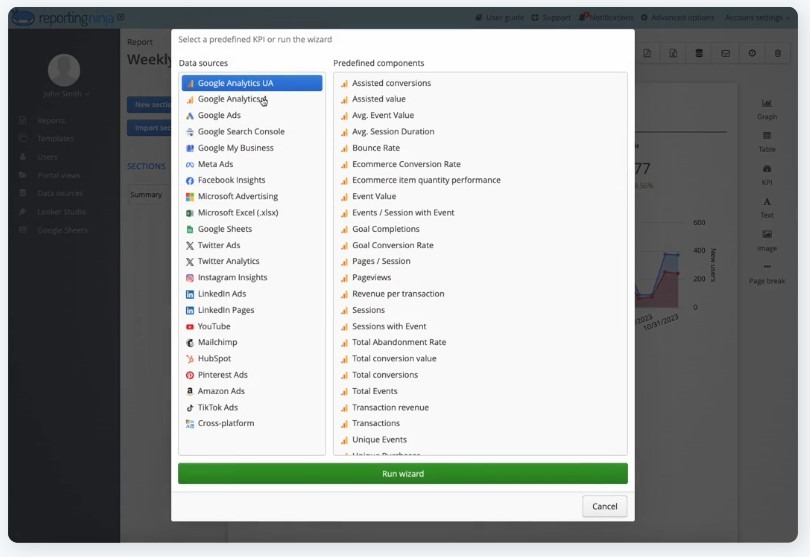Open Advanced options in top bar
810x557 pixels.
click(677, 18)
